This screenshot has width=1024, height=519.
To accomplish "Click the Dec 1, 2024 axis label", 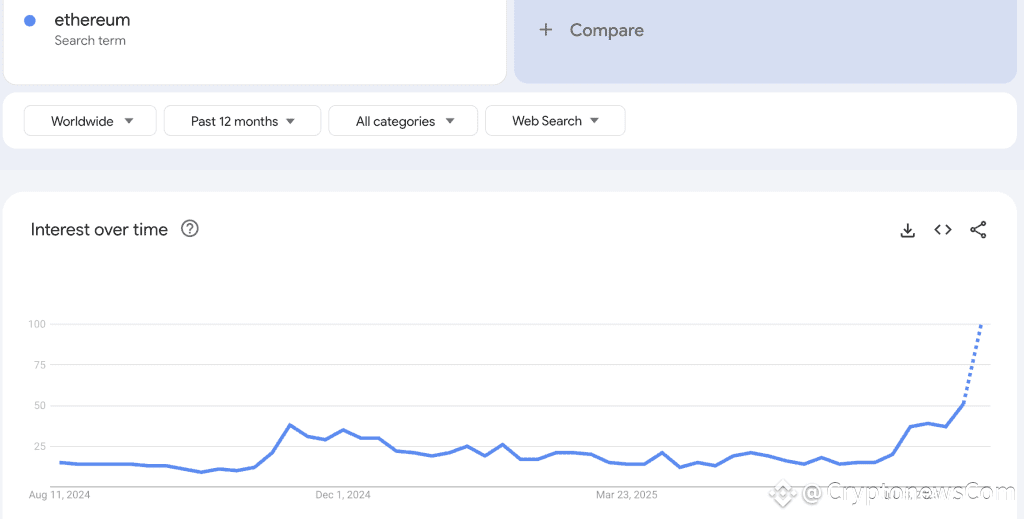I will 343,494.
